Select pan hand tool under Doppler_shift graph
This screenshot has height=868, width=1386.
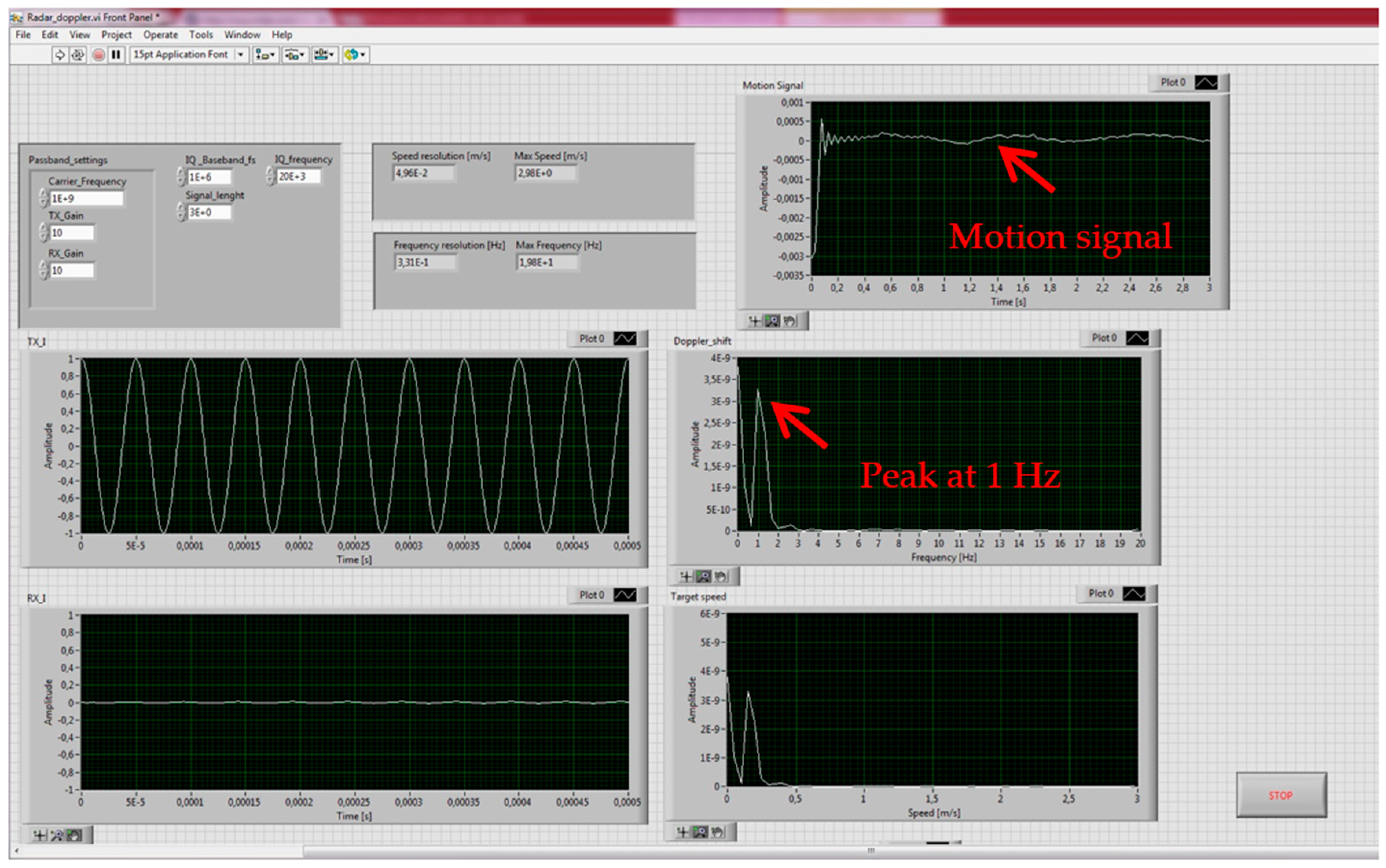tap(721, 576)
